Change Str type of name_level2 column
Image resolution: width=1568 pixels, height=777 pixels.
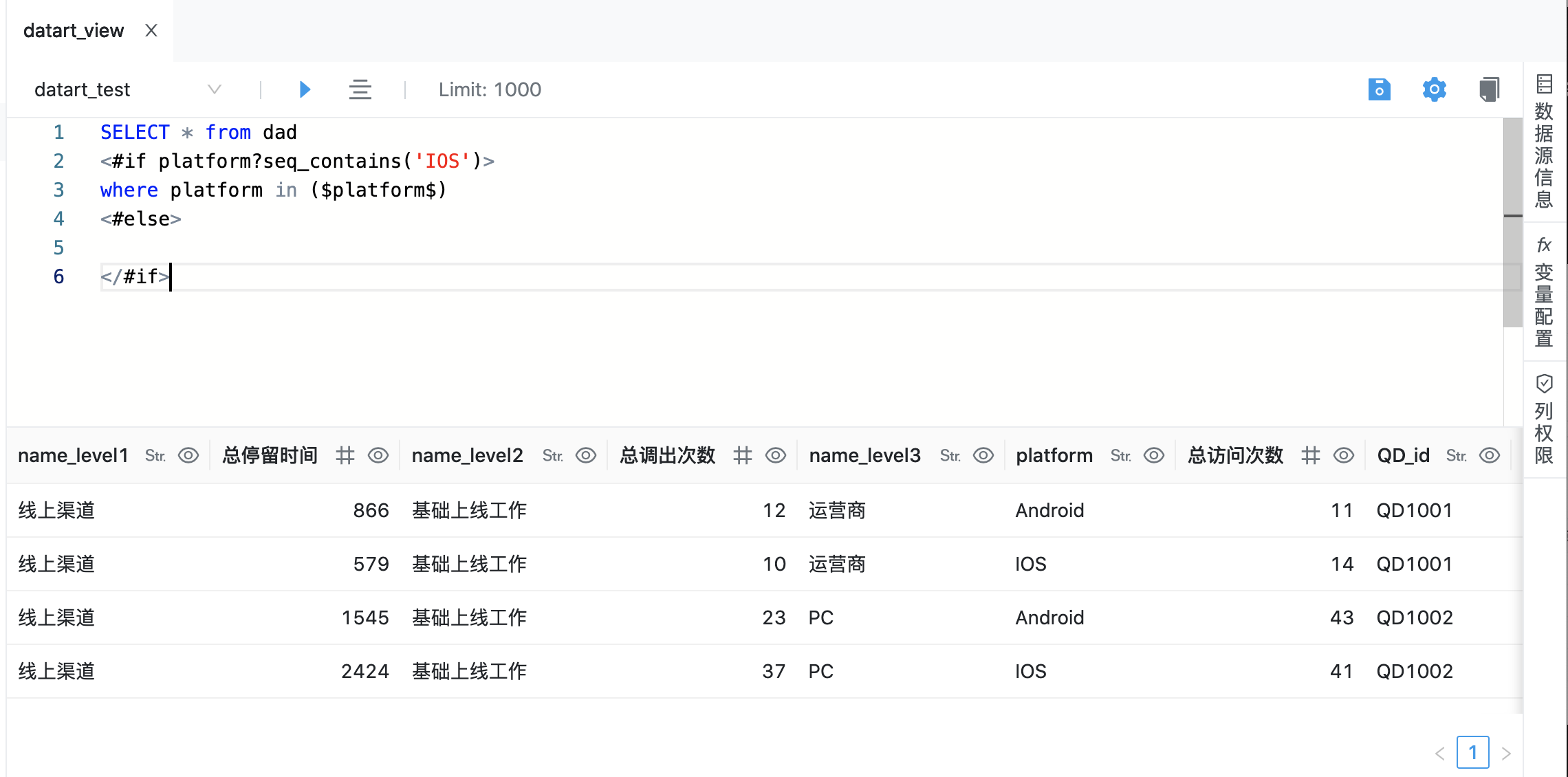[553, 455]
